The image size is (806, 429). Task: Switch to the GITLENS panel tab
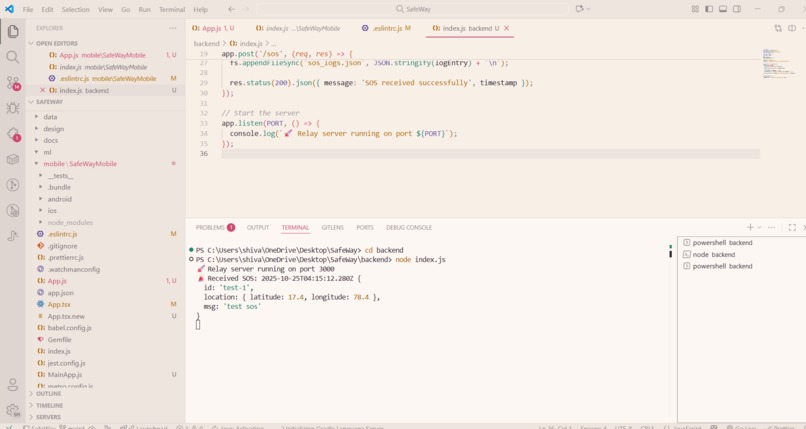coord(333,227)
